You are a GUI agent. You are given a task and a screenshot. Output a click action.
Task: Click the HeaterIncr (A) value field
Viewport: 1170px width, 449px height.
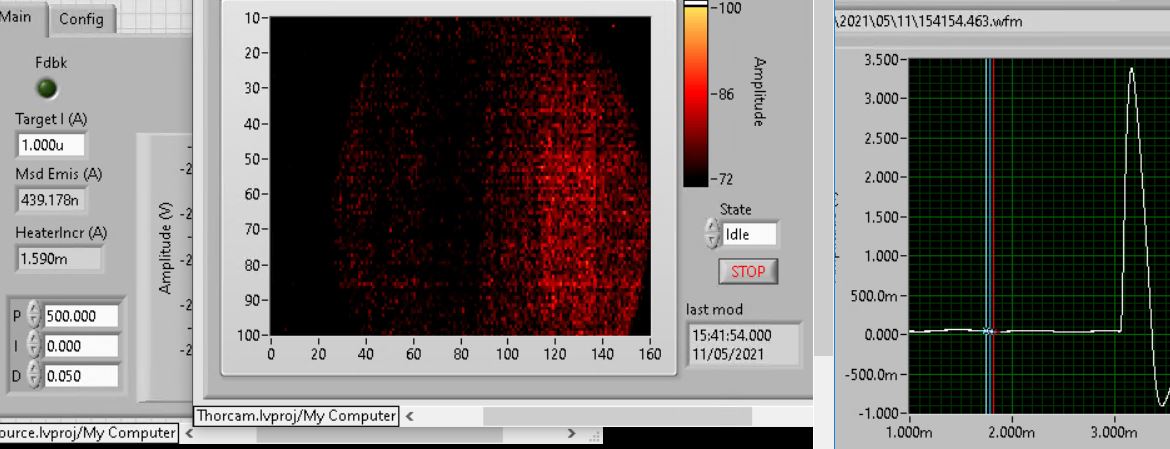coord(59,259)
